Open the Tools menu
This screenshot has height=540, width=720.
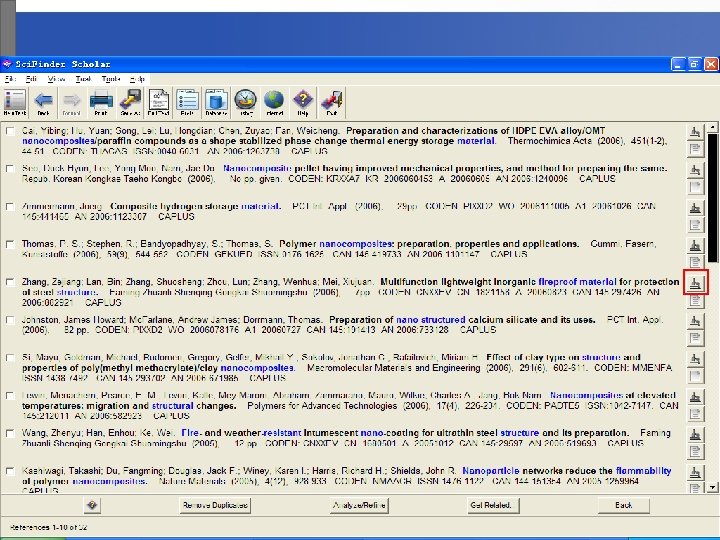point(111,79)
